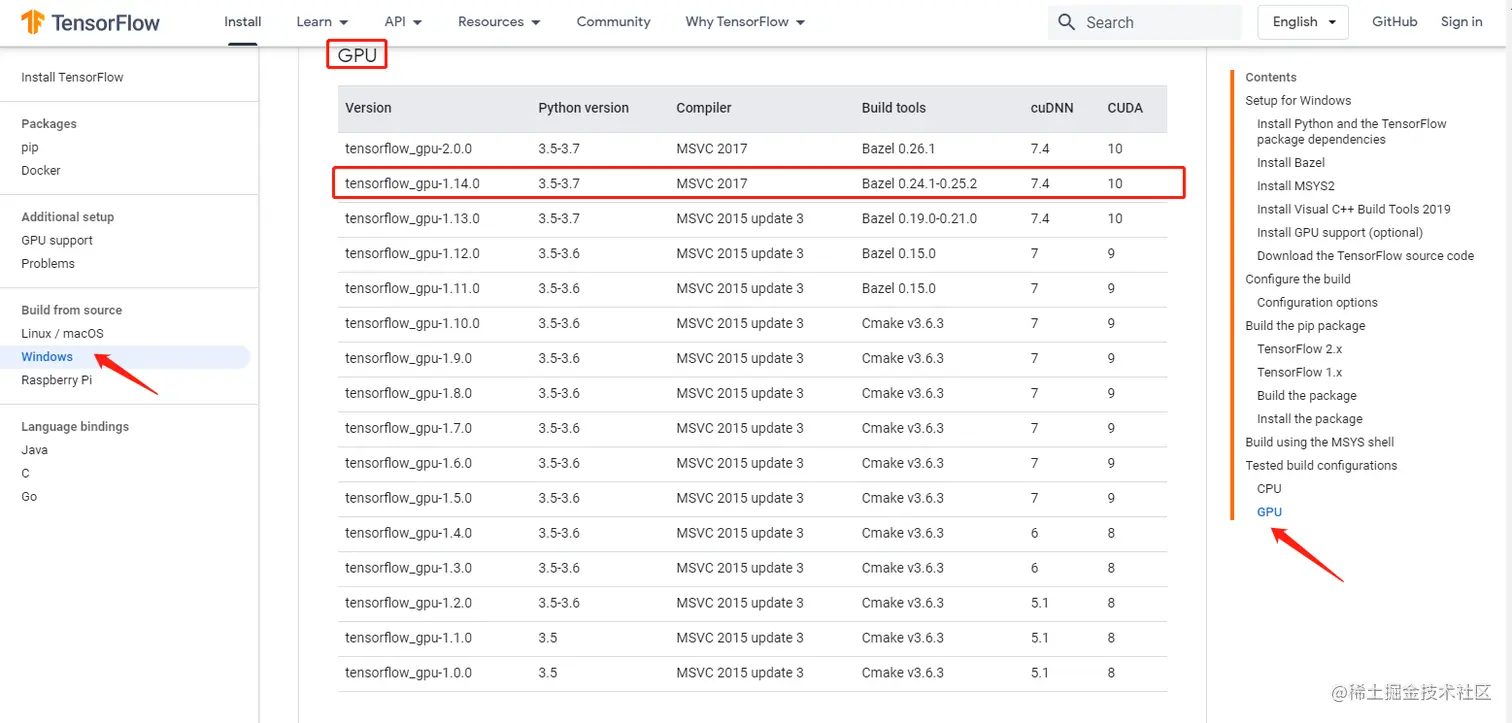
Task: Jump to Configure the build section
Action: pos(1298,279)
